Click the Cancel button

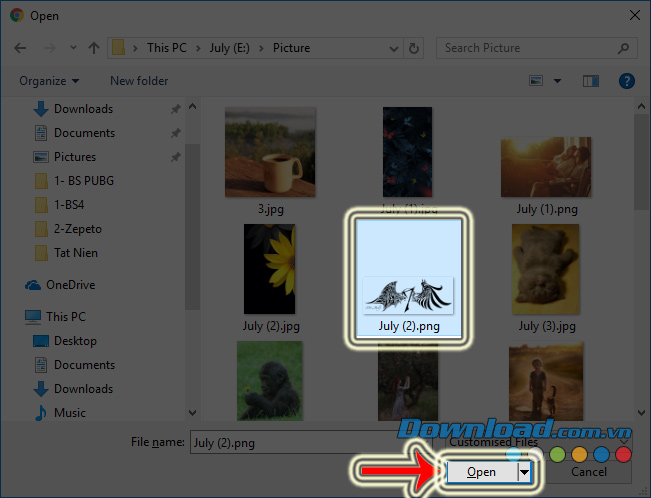point(589,472)
